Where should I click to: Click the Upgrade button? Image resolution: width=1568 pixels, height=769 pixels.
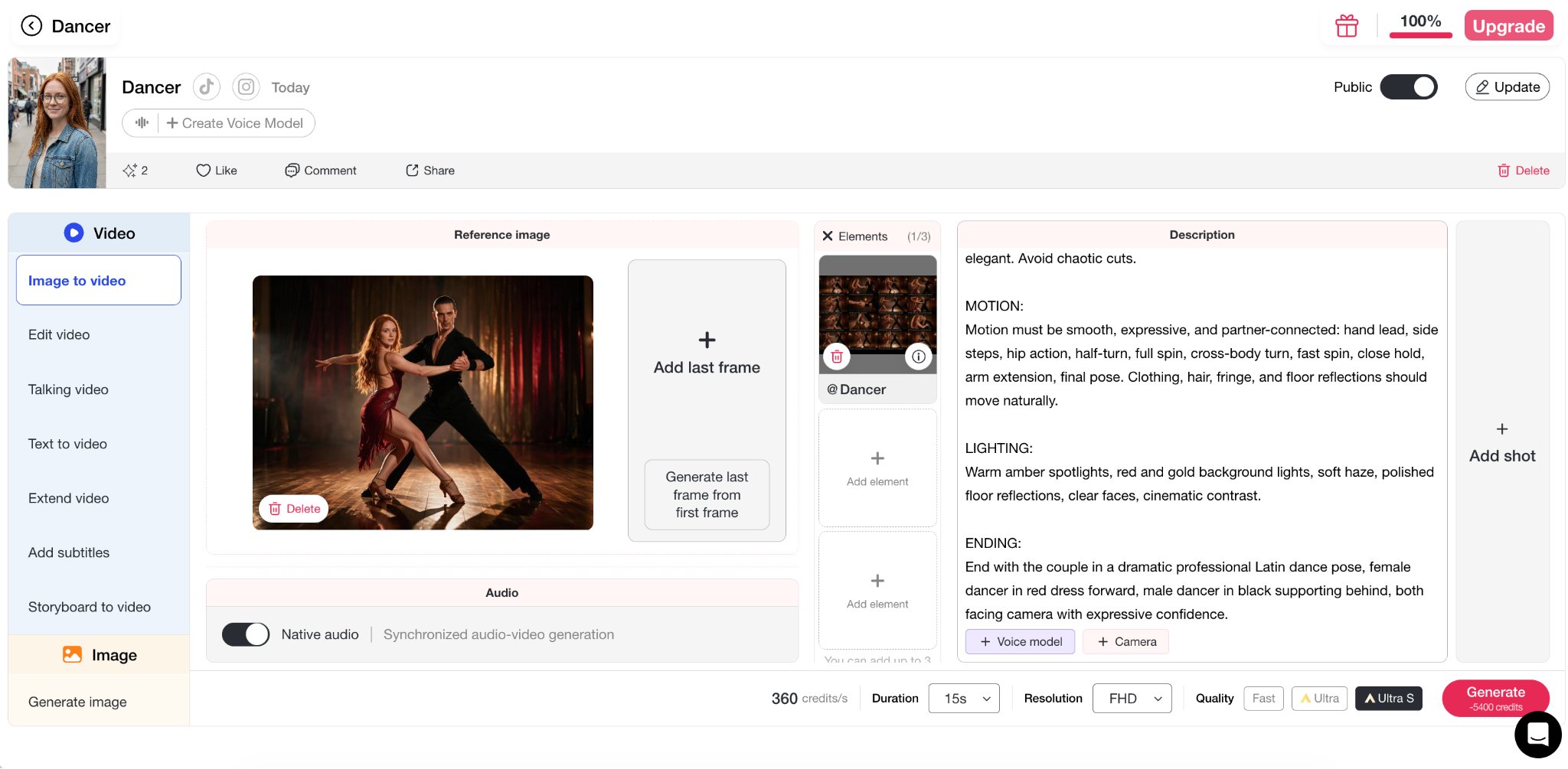coord(1508,26)
